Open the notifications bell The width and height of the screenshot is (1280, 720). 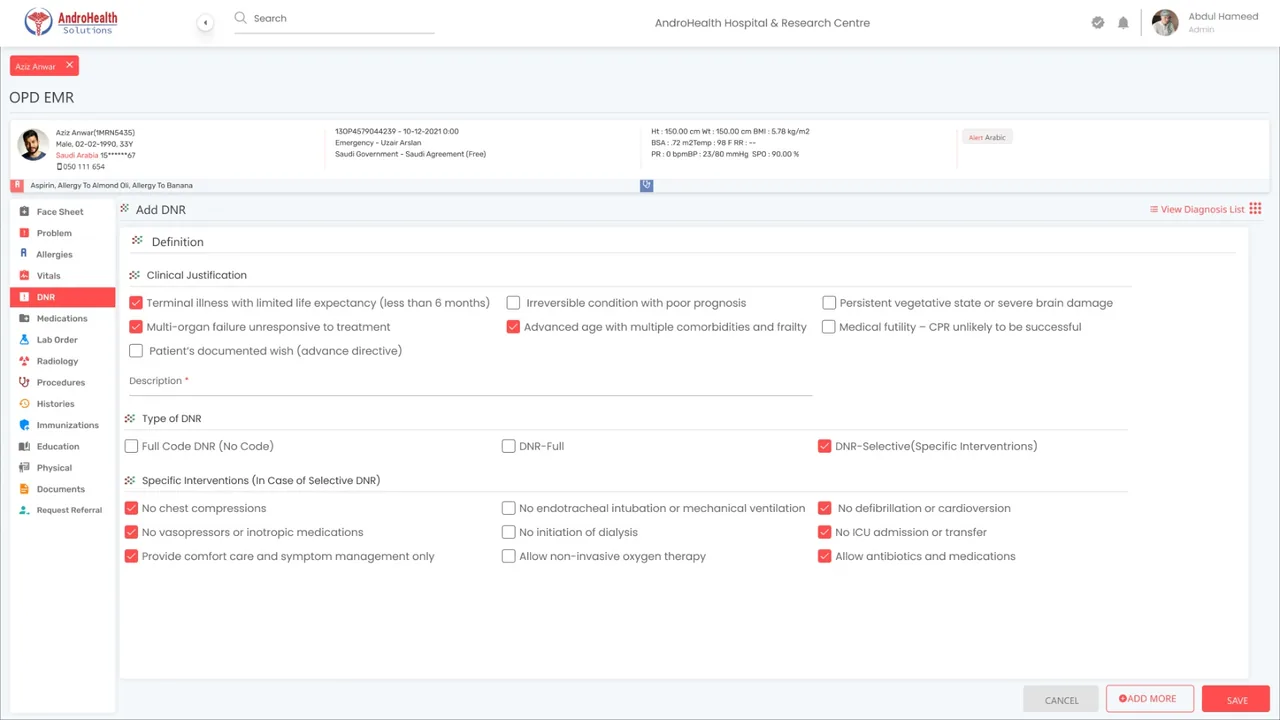click(x=1123, y=22)
